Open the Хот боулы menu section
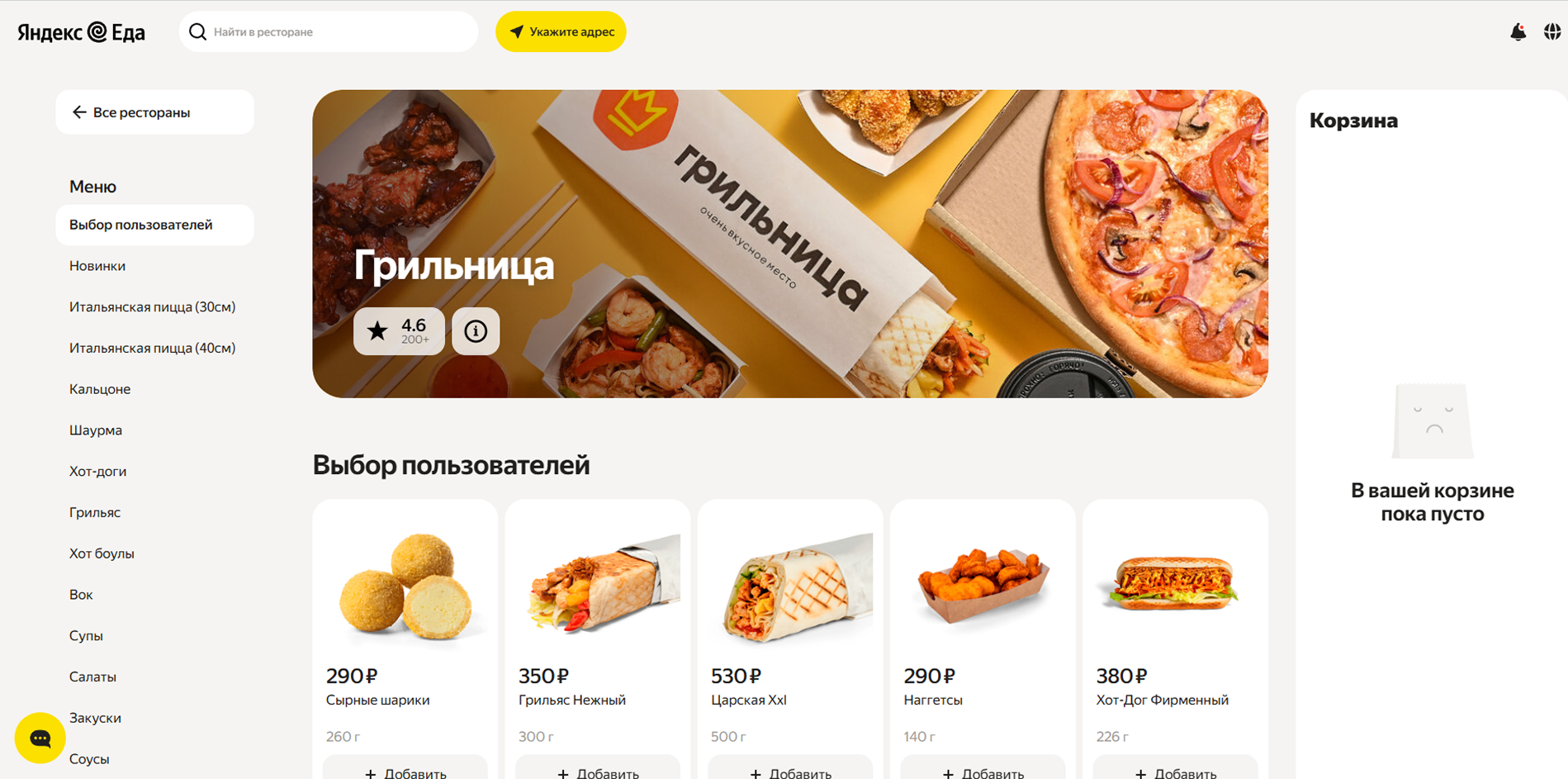 [102, 553]
